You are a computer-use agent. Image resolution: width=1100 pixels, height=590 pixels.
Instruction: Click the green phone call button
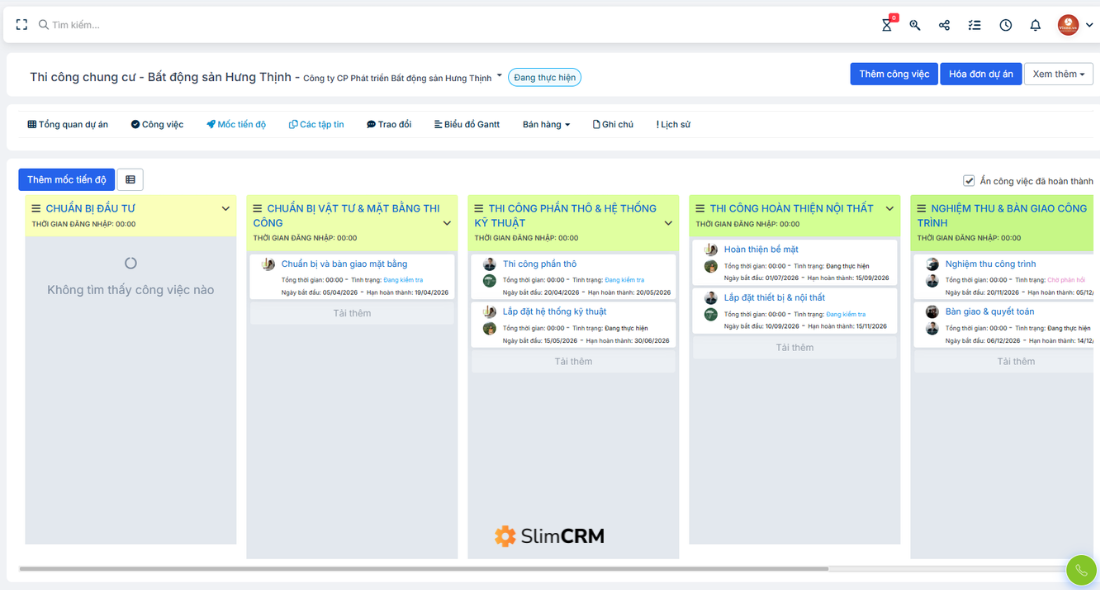tap(1081, 570)
